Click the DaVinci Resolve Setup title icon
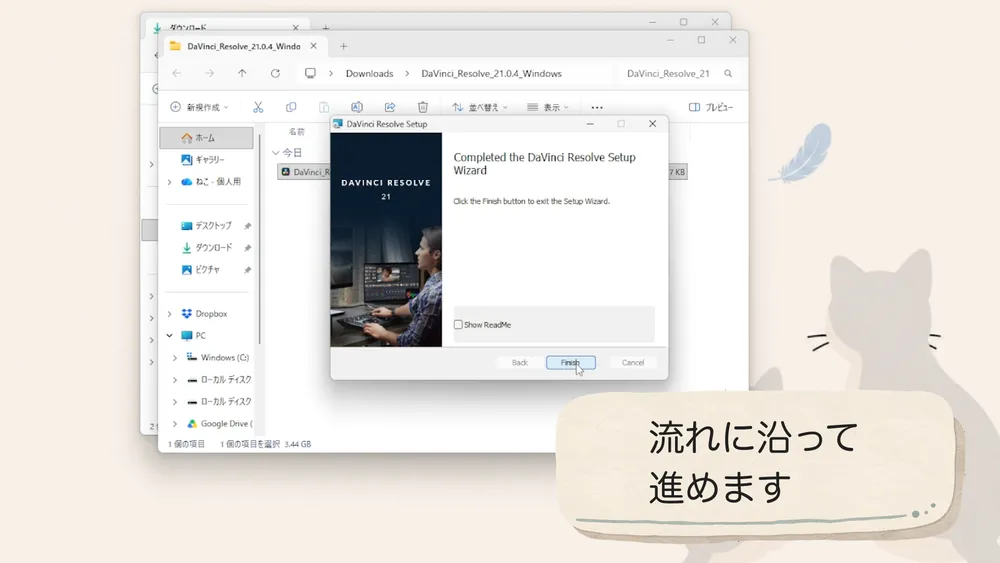The image size is (1000, 563). 338,124
